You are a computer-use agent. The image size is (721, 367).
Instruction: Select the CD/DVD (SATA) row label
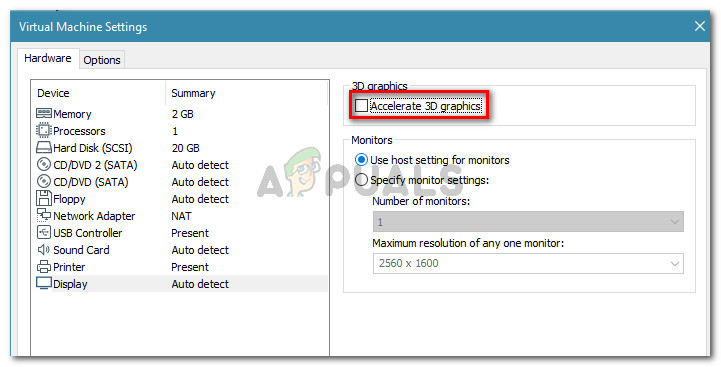pyautogui.click(x=91, y=182)
